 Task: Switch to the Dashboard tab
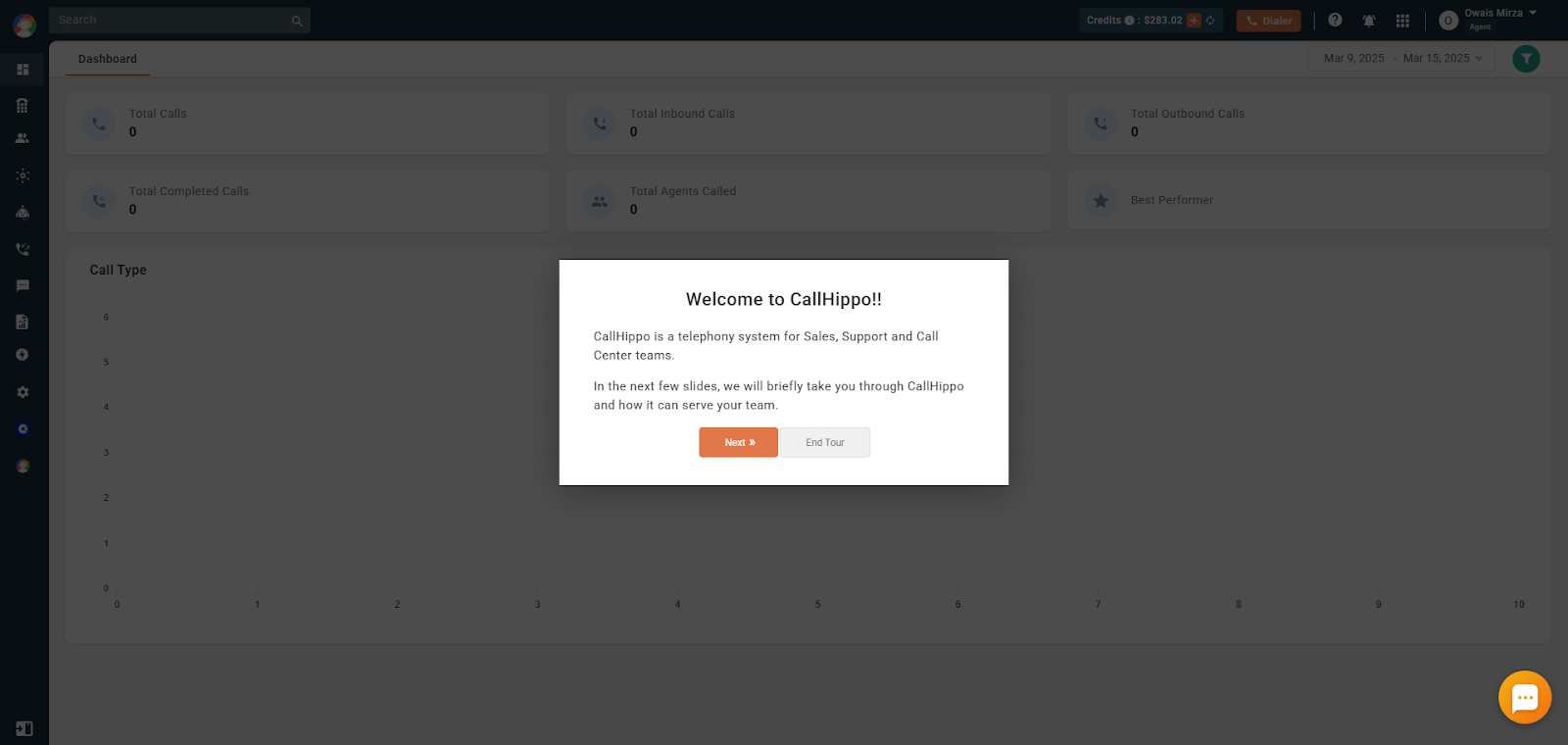(x=108, y=59)
